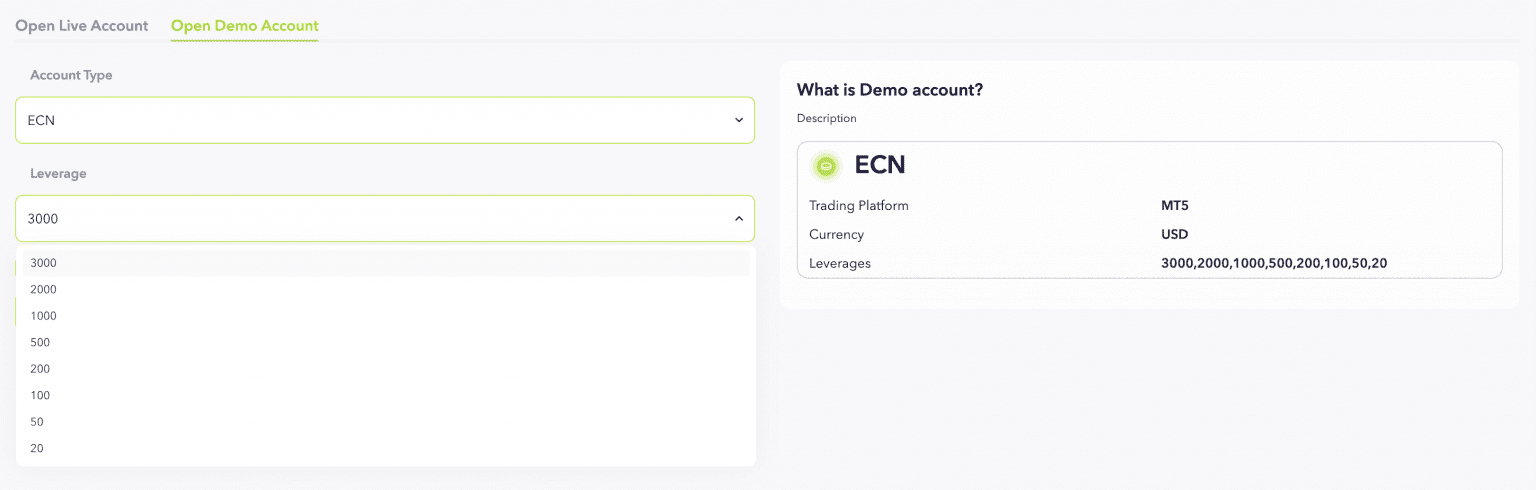Click the Leverages list in the description card
The width and height of the screenshot is (1536, 490).
1274,263
